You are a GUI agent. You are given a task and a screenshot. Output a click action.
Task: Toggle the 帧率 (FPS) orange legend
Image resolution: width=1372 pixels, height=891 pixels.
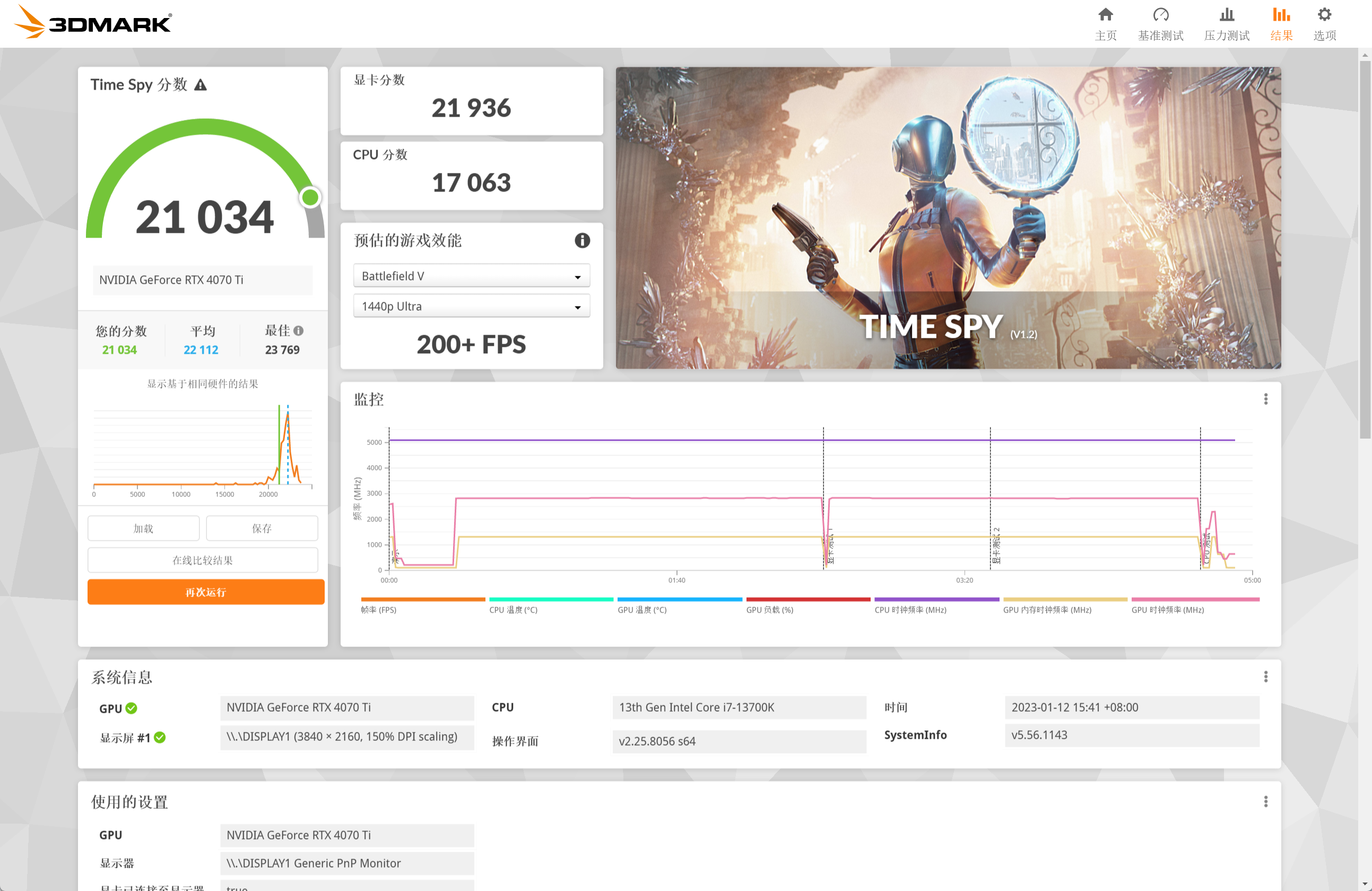coord(422,606)
